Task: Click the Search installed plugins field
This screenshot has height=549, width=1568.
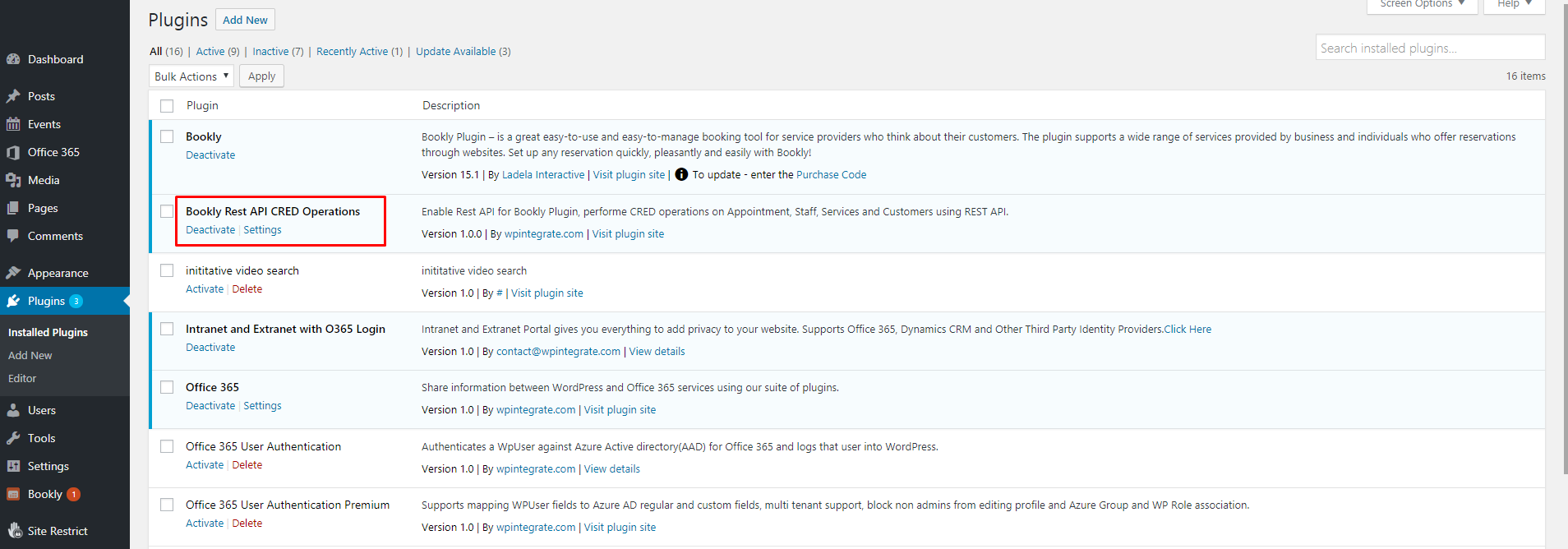Action: (x=1430, y=48)
